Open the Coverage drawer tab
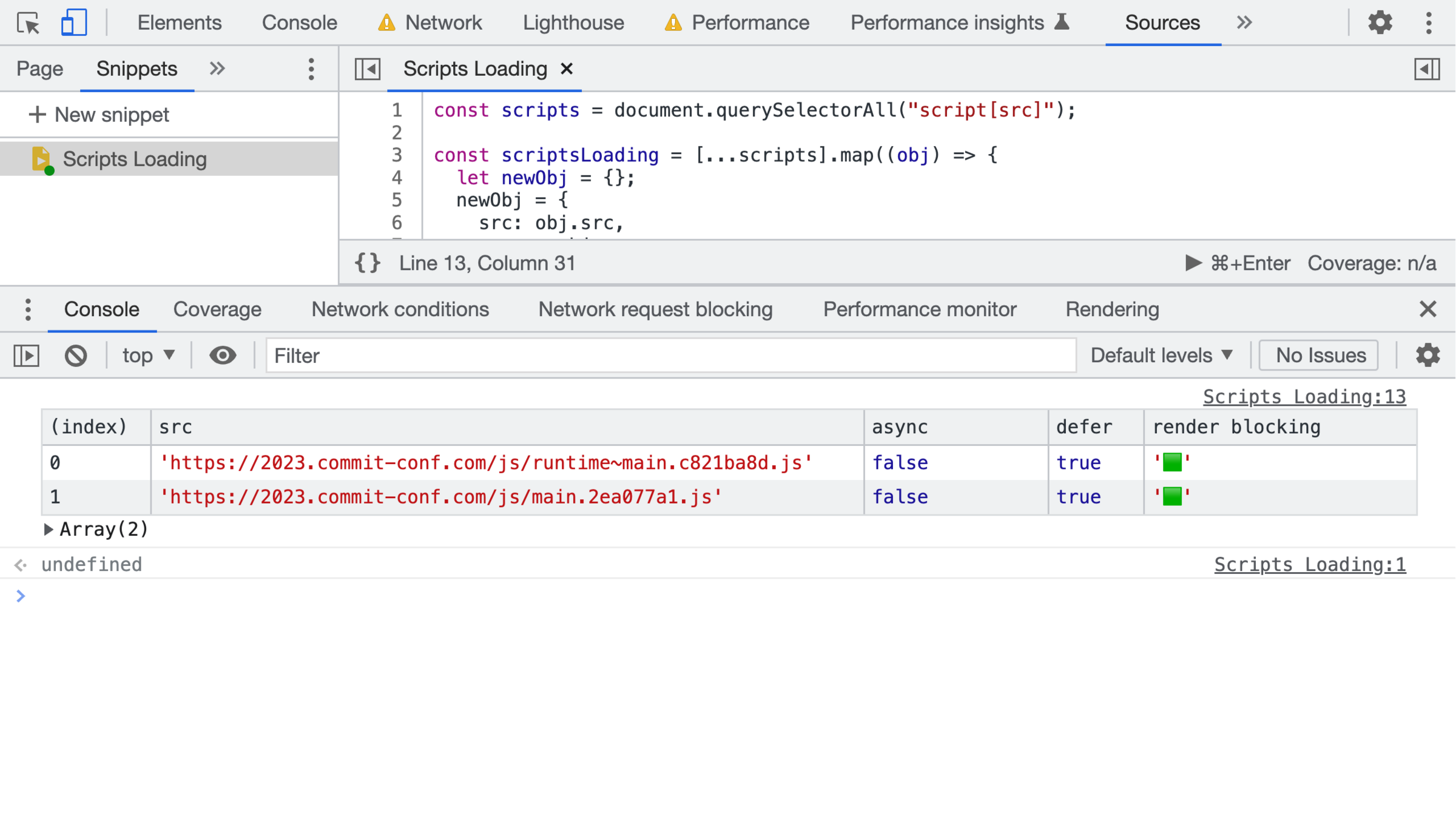The width and height of the screenshot is (1456, 819). (217, 309)
